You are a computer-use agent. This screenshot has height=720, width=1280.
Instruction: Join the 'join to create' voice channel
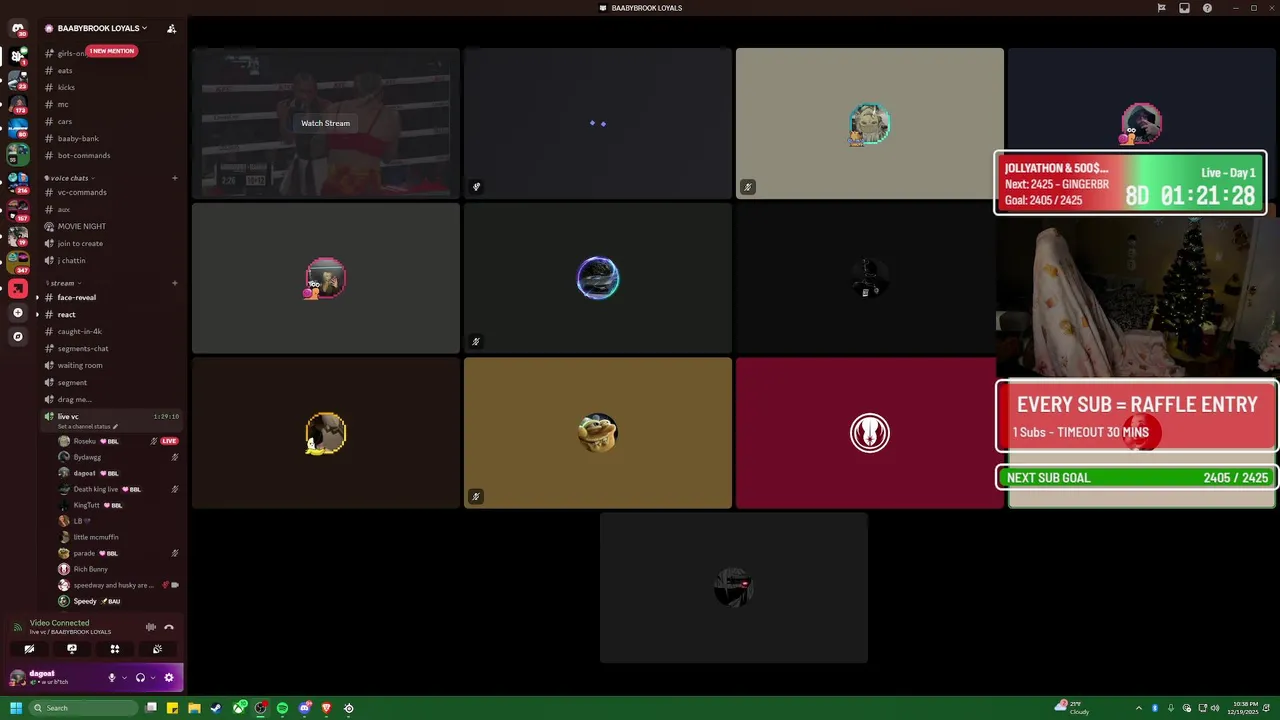pos(110,243)
